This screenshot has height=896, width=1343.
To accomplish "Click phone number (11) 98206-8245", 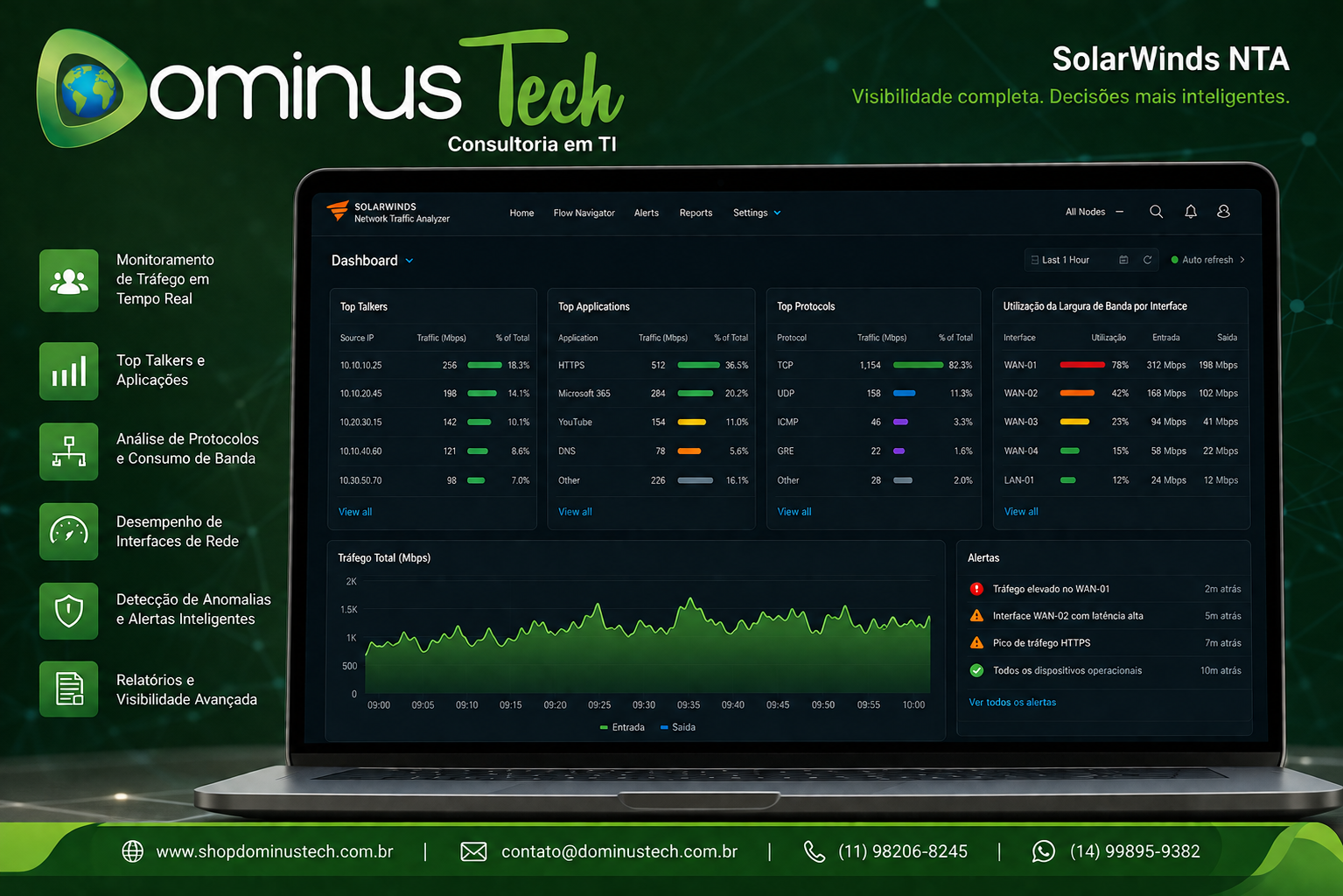I will [903, 851].
